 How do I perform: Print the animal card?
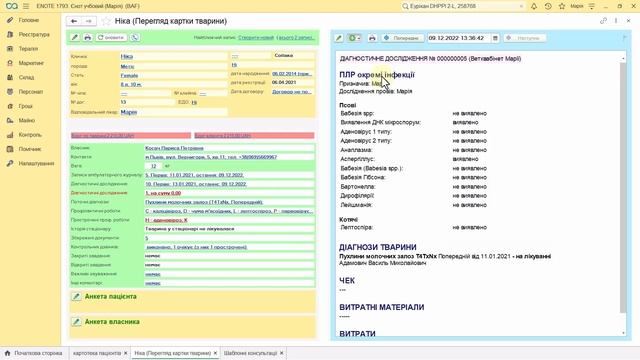pos(87,38)
